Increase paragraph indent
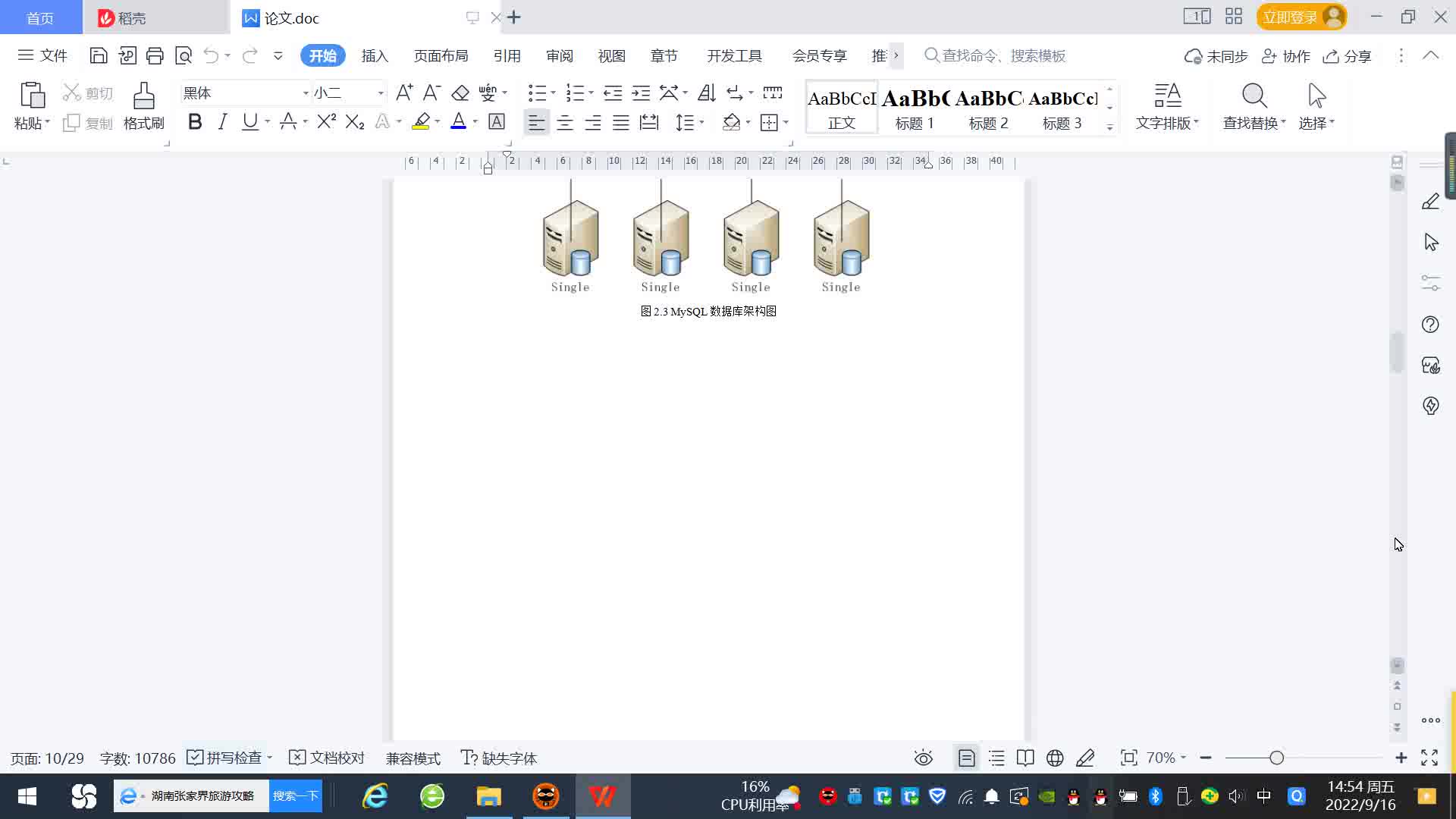 pyautogui.click(x=642, y=93)
